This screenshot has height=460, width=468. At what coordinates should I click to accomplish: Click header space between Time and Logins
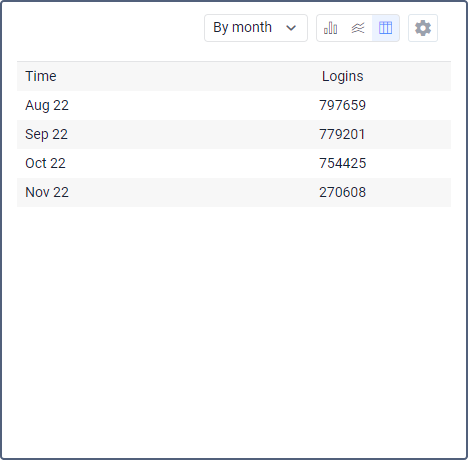coord(188,76)
